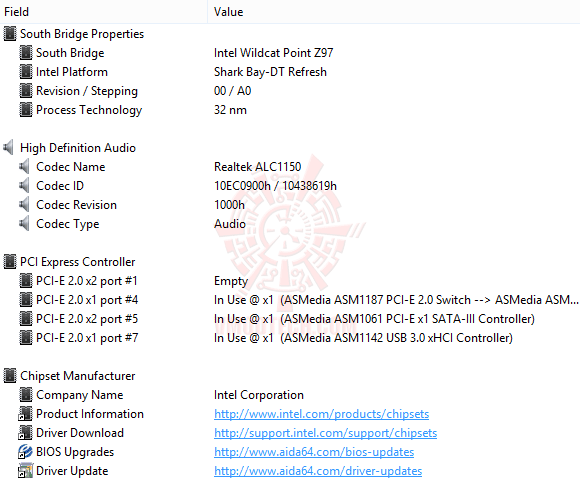Click the Empty value for port #1
The width and height of the screenshot is (580, 488).
click(231, 281)
